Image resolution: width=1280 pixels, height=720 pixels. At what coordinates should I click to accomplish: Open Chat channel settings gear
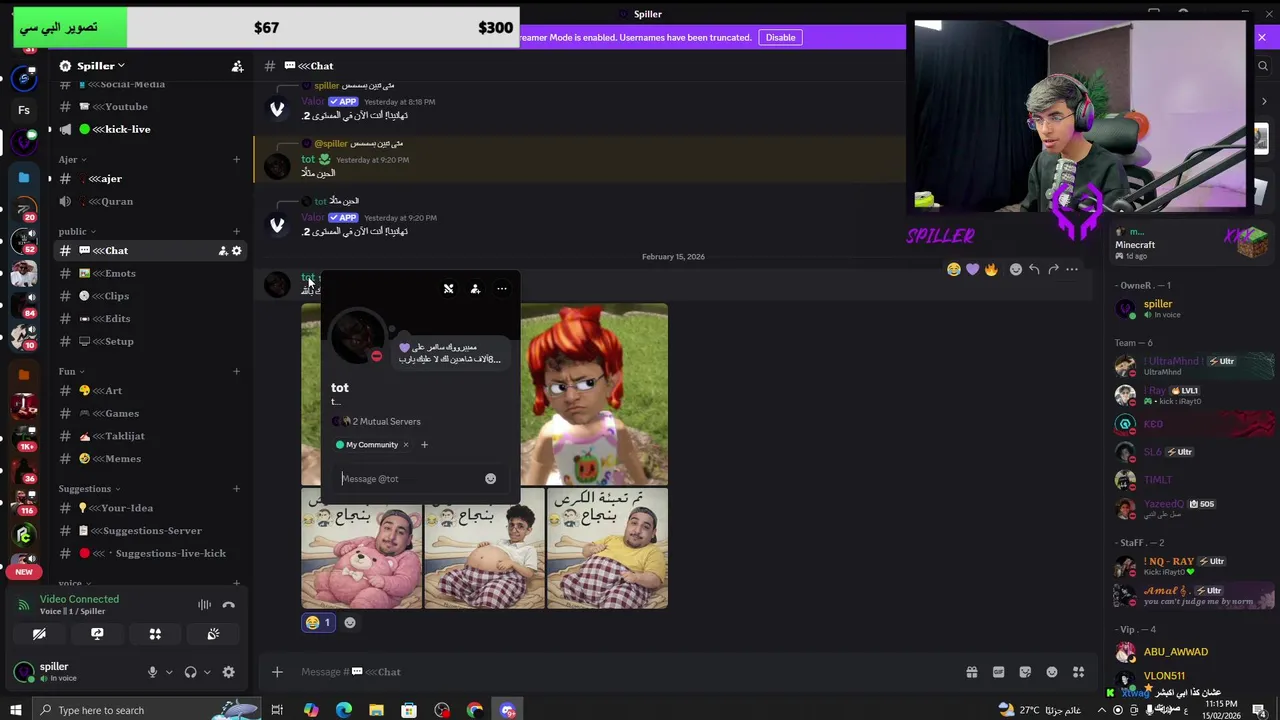tap(237, 251)
